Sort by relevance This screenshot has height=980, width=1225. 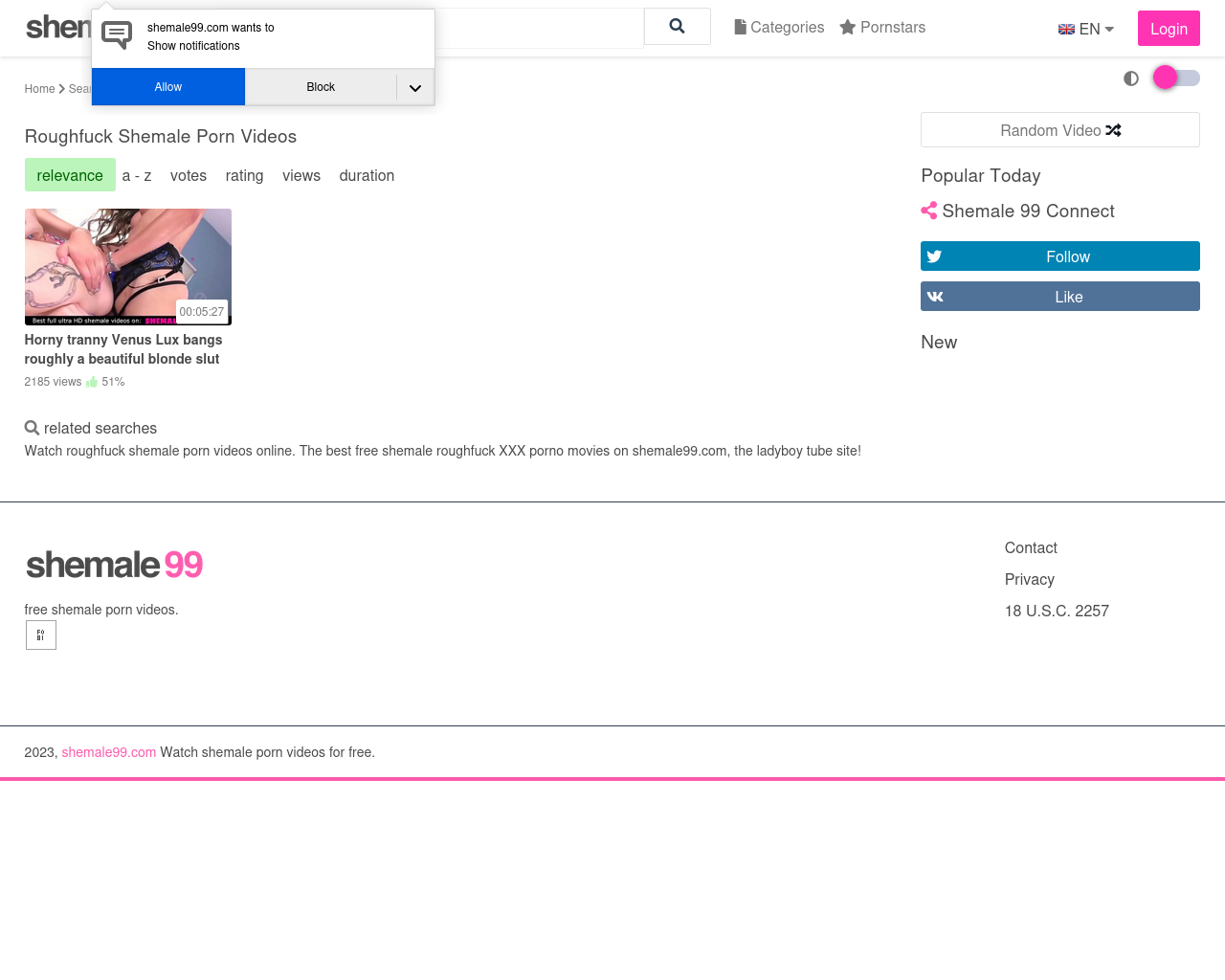[70, 175]
